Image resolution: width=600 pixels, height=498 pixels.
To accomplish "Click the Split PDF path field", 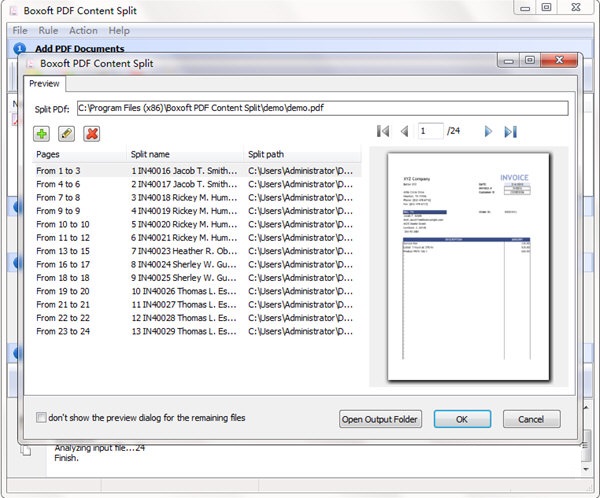I will (x=322, y=108).
